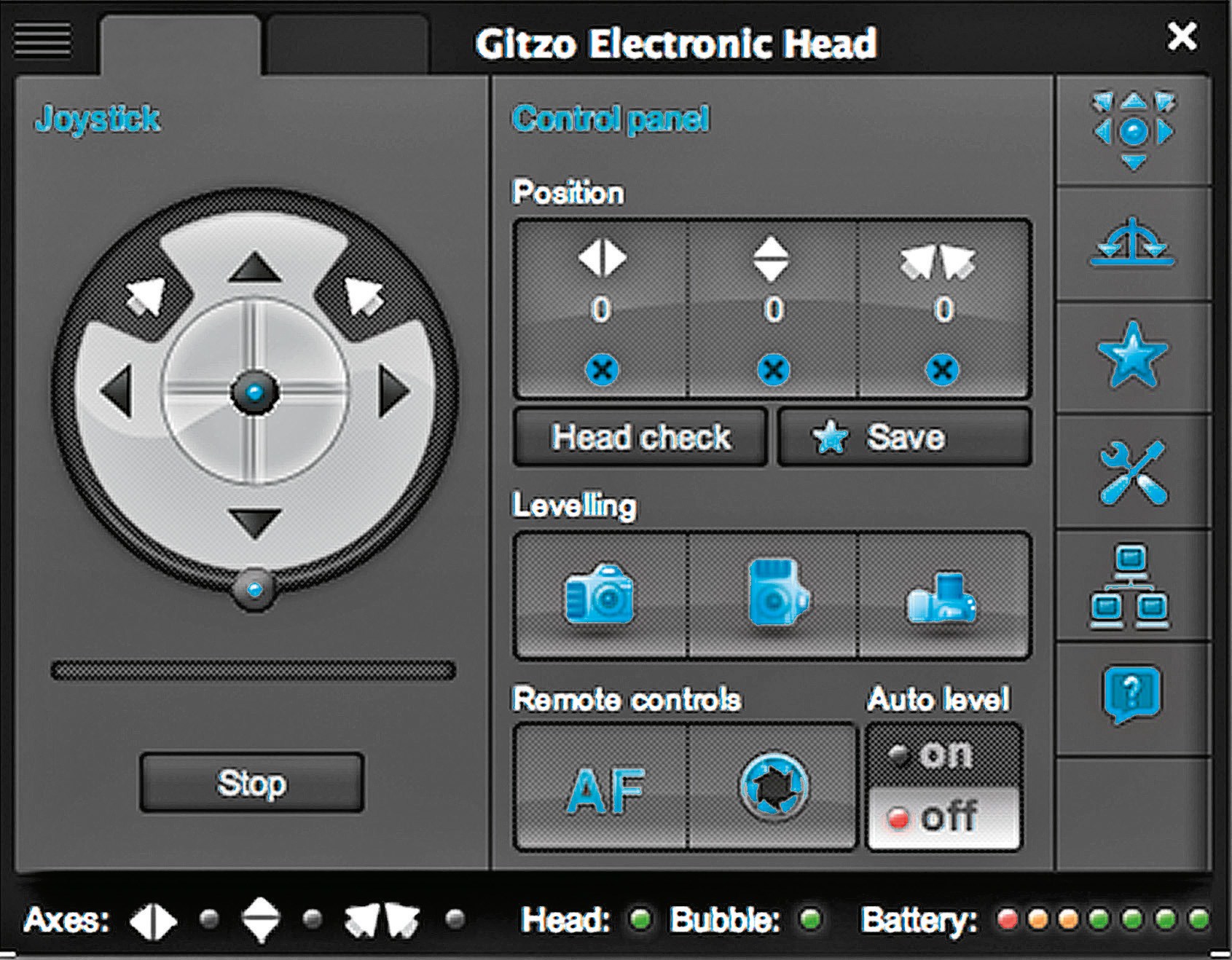The height and width of the screenshot is (960, 1232).
Task: Push the joystick left arrow
Action: [x=117, y=392]
